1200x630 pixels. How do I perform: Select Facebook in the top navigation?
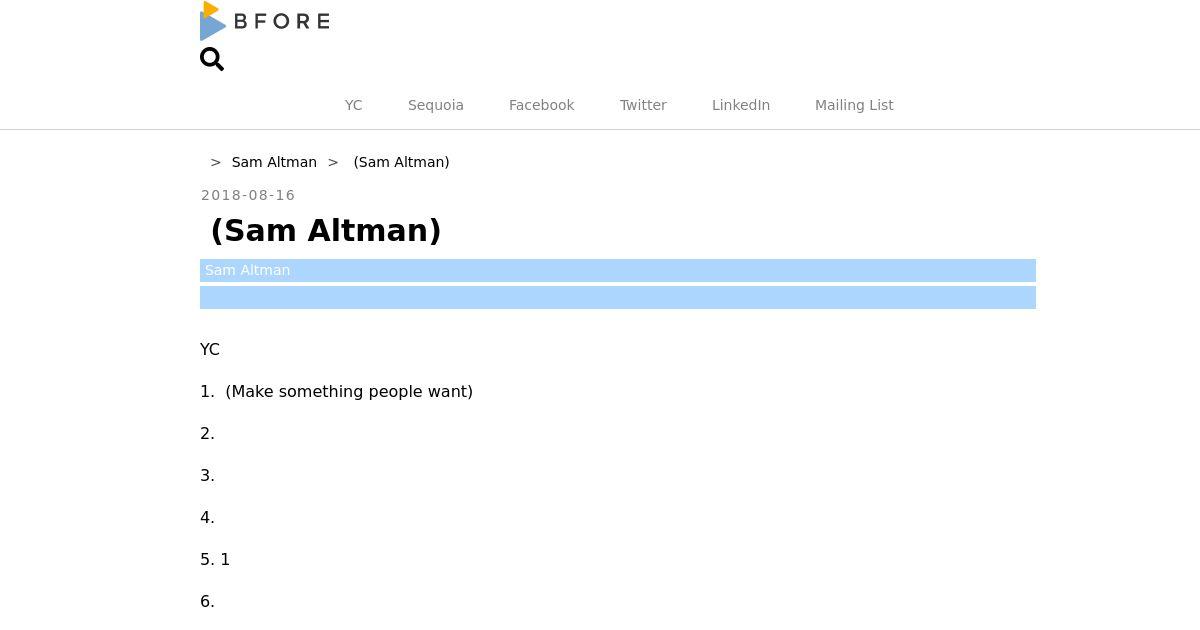click(541, 105)
